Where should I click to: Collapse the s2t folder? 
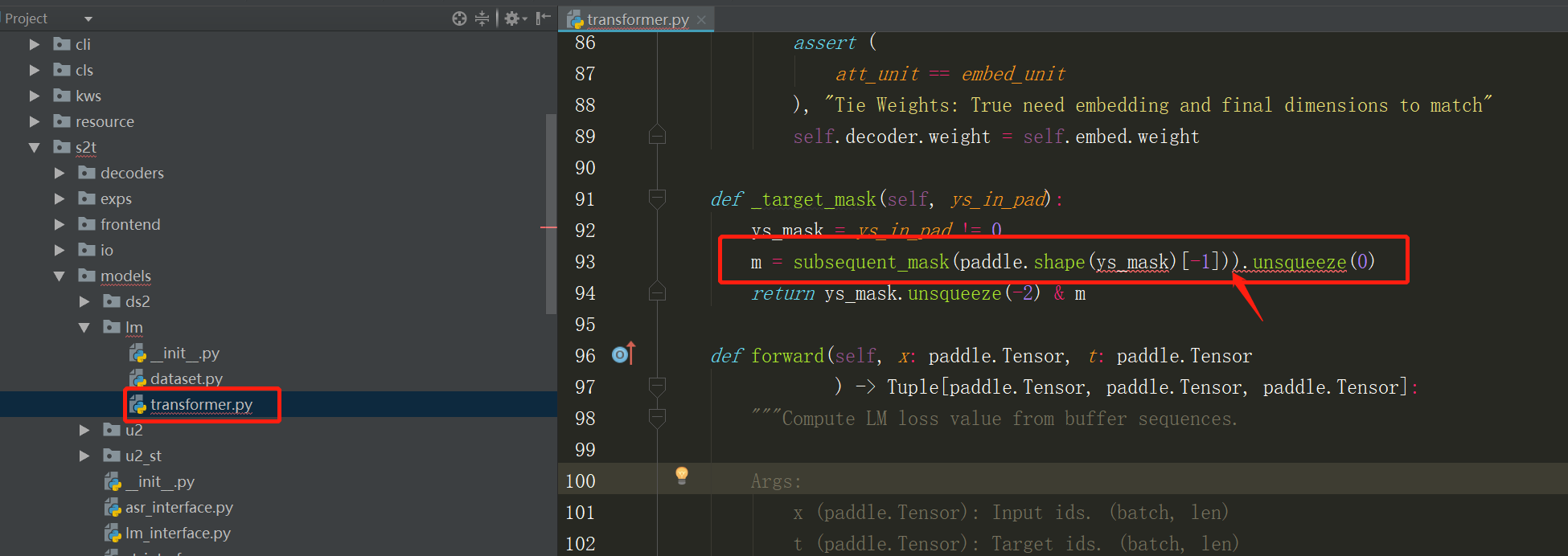coord(35,147)
